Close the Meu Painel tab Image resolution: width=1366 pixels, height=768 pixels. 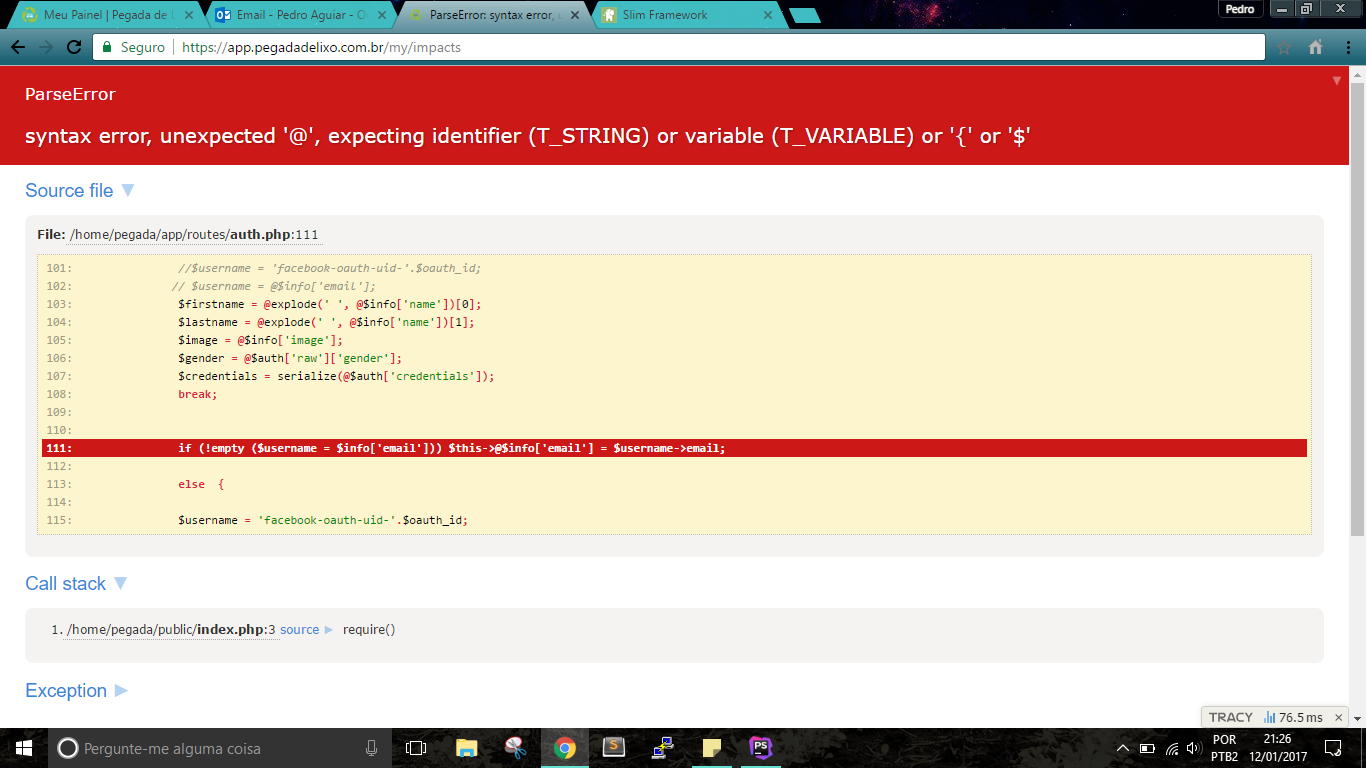click(x=189, y=15)
